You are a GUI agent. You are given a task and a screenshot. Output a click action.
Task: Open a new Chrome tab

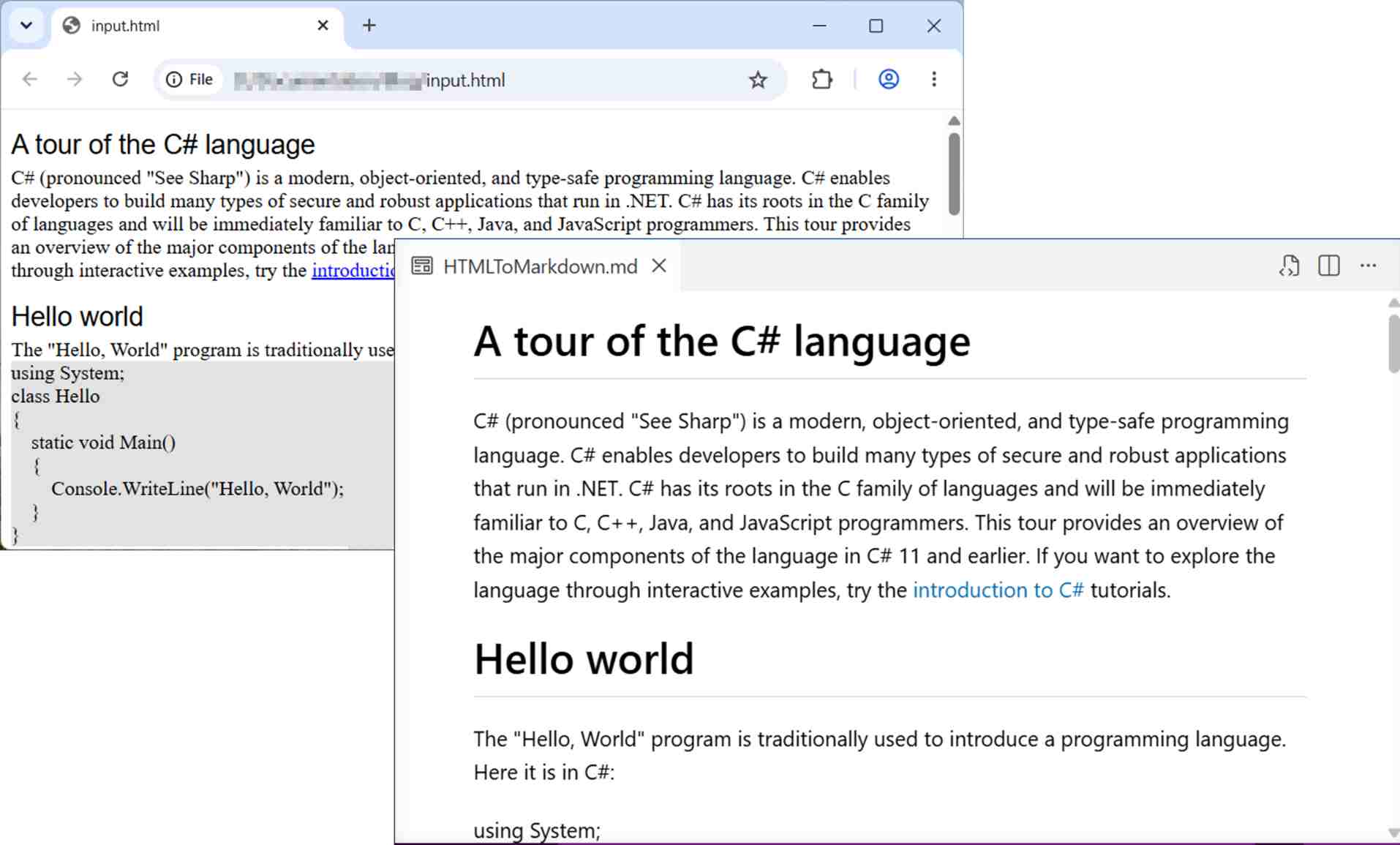coord(369,26)
